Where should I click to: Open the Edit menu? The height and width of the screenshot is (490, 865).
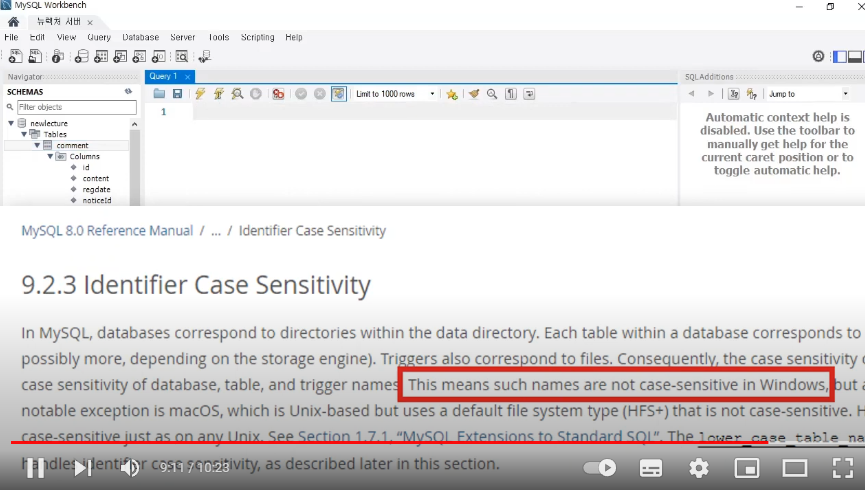pyautogui.click(x=37, y=37)
